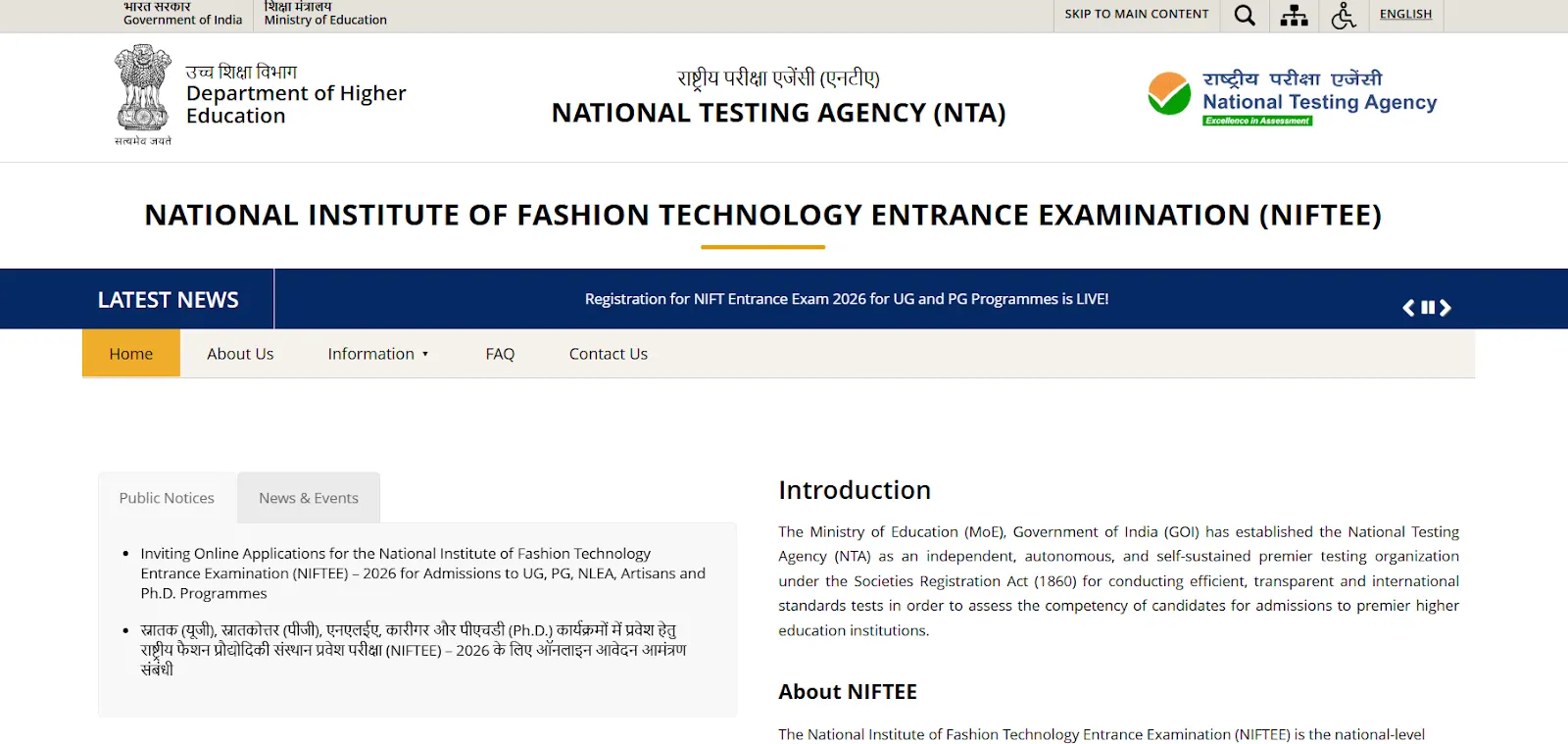
Task: Click the Indian national emblem logo
Action: click(x=143, y=94)
